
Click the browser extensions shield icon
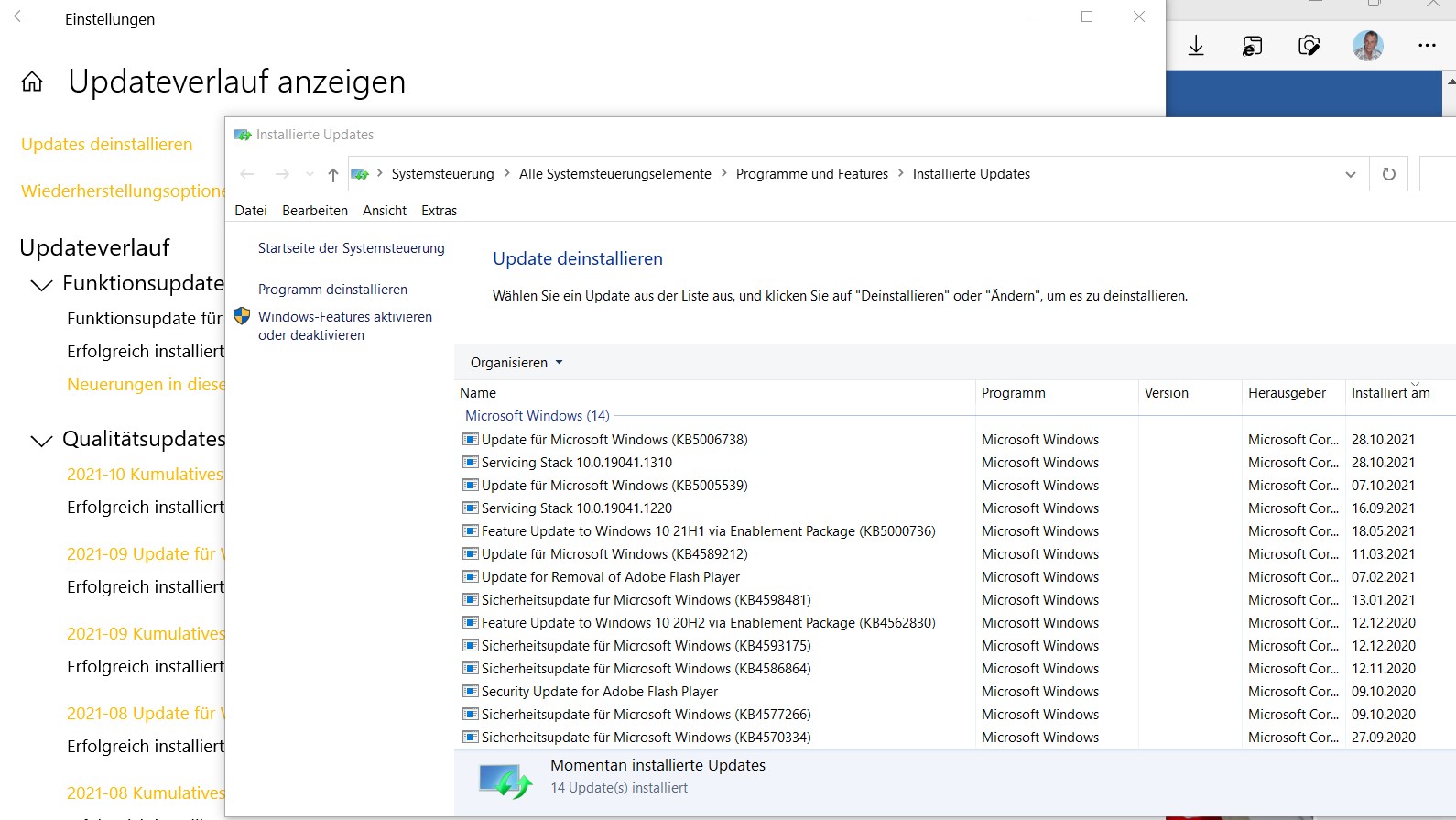click(1309, 45)
